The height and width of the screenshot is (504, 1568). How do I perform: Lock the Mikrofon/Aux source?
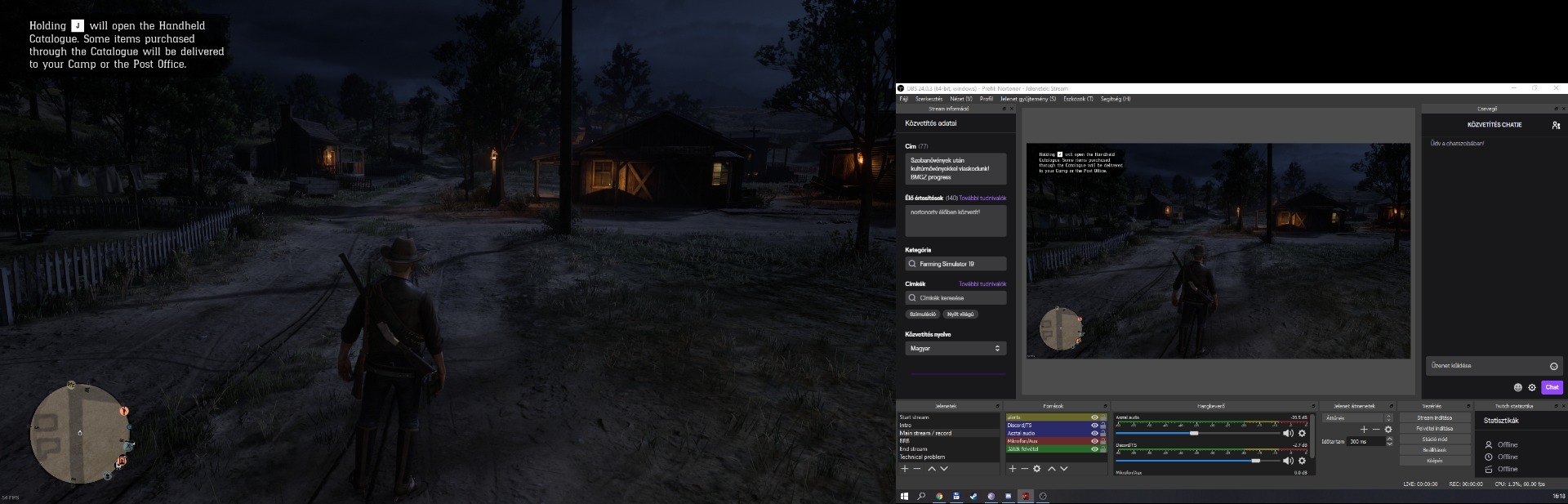[x=1103, y=441]
